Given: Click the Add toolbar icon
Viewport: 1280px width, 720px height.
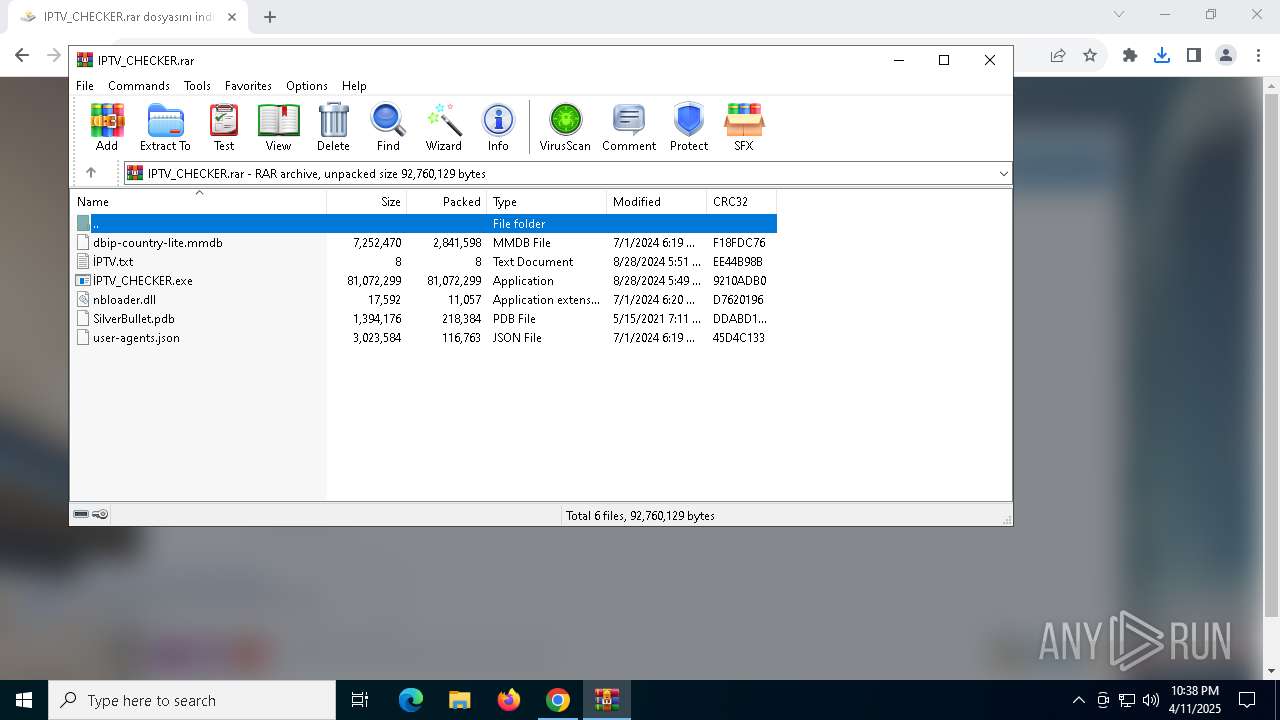Looking at the screenshot, I should tap(107, 127).
